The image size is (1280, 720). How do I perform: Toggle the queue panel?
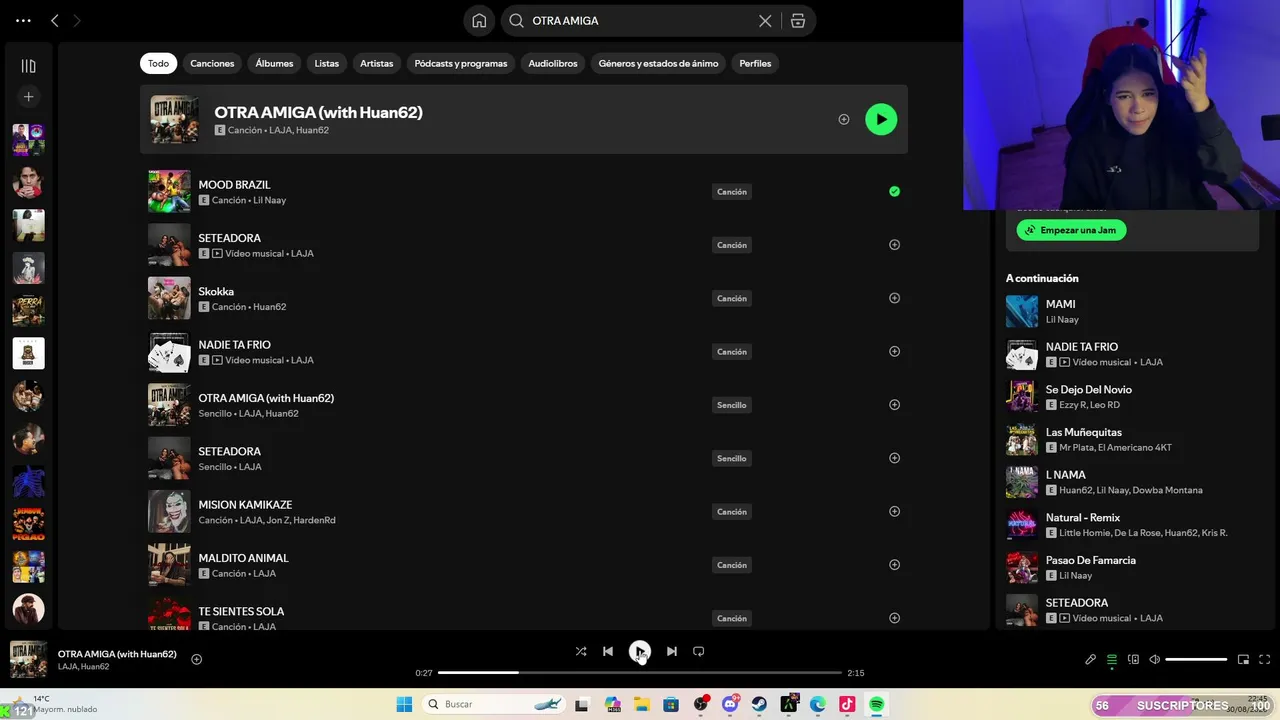pyautogui.click(x=1112, y=660)
